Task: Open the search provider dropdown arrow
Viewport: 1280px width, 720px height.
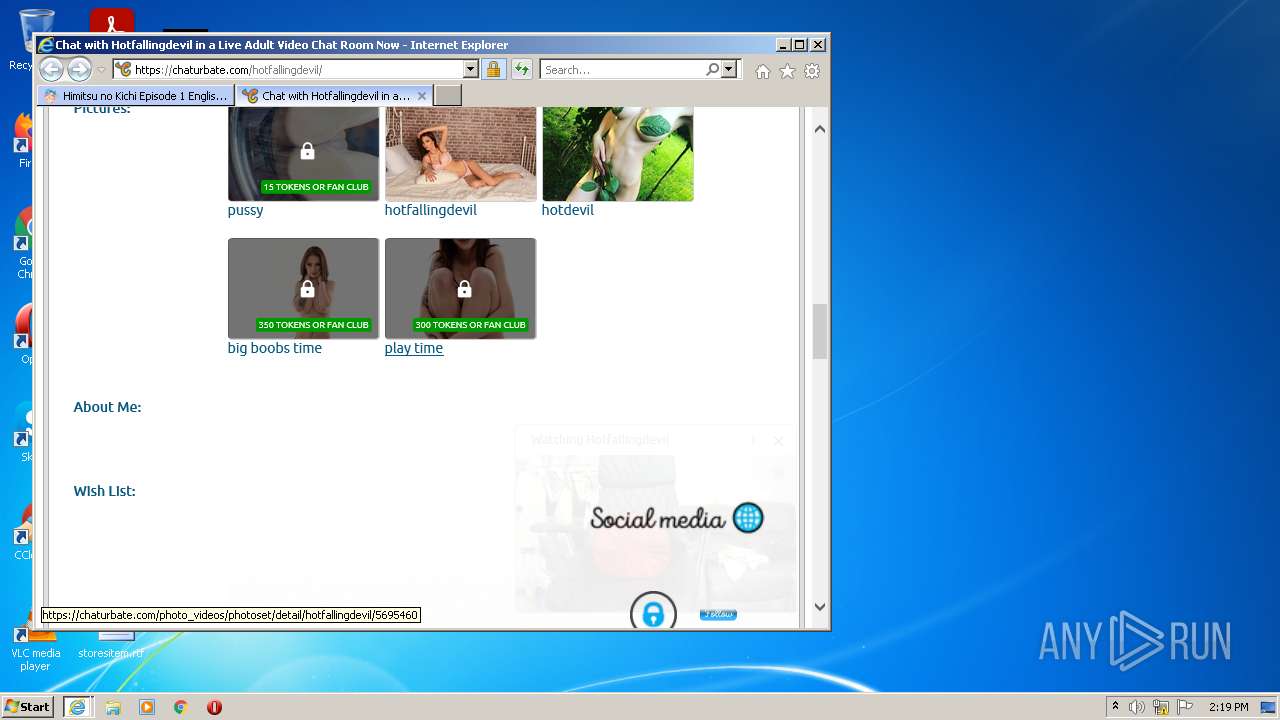Action: pyautogui.click(x=729, y=70)
